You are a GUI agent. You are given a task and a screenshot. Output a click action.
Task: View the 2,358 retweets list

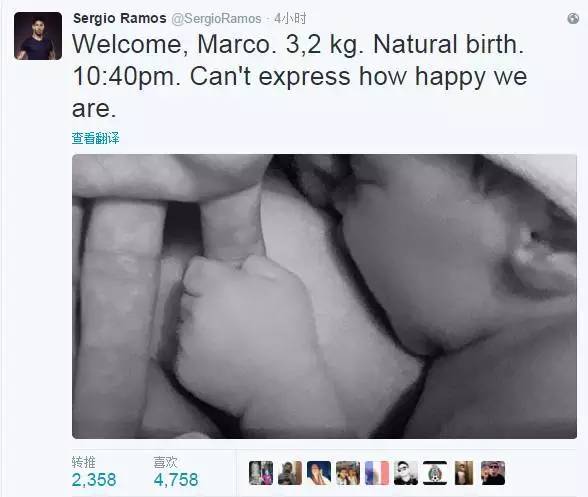(x=94, y=480)
